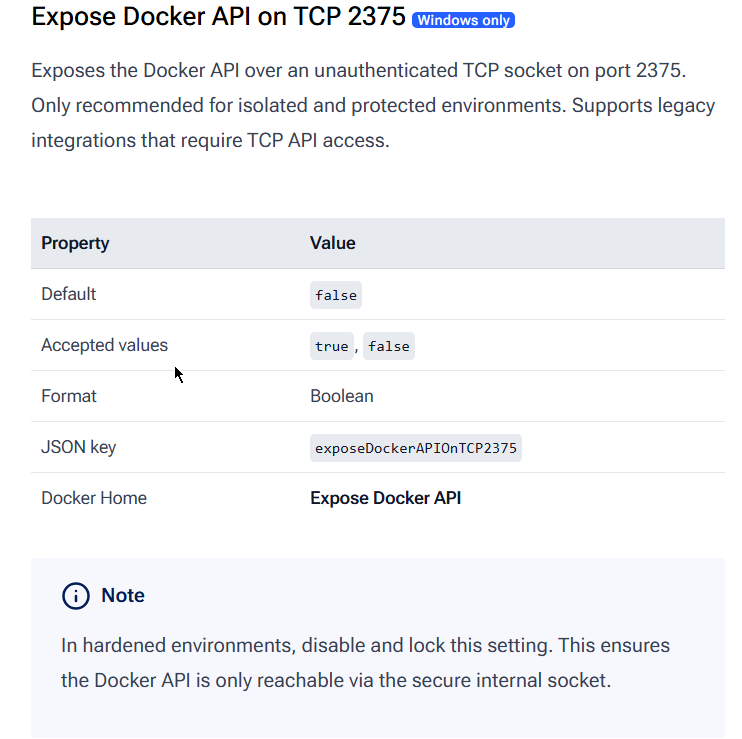742x739 pixels.
Task: Click the Accepted values row label
Action: pos(105,345)
